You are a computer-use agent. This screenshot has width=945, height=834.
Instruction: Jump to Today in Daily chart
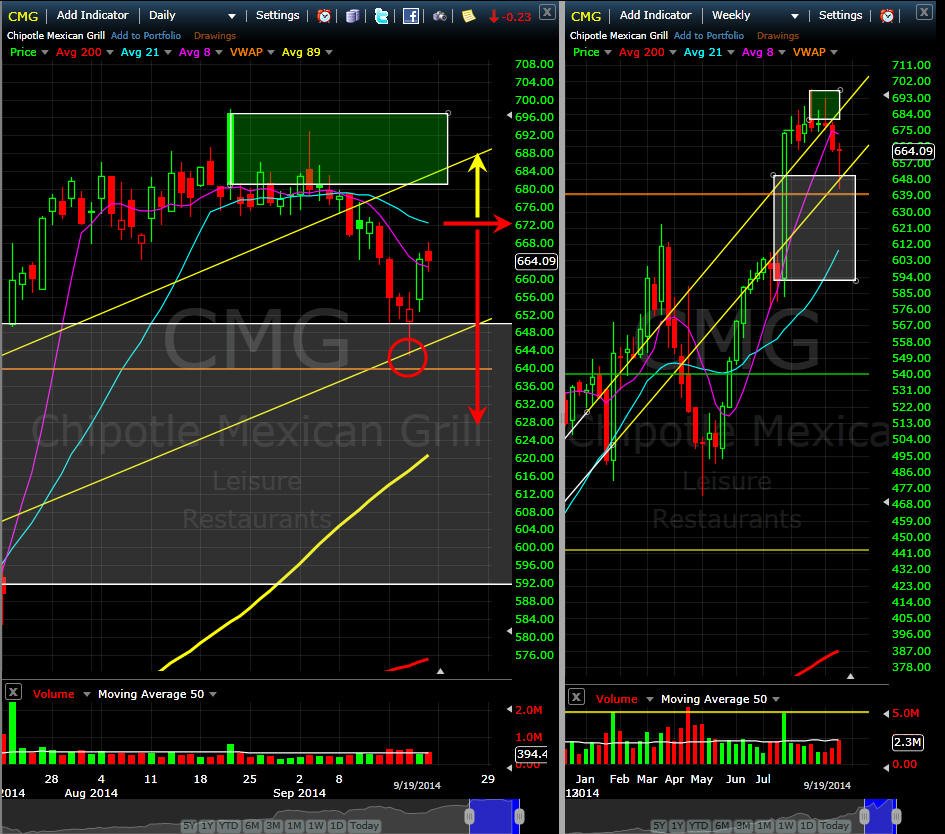[364, 826]
